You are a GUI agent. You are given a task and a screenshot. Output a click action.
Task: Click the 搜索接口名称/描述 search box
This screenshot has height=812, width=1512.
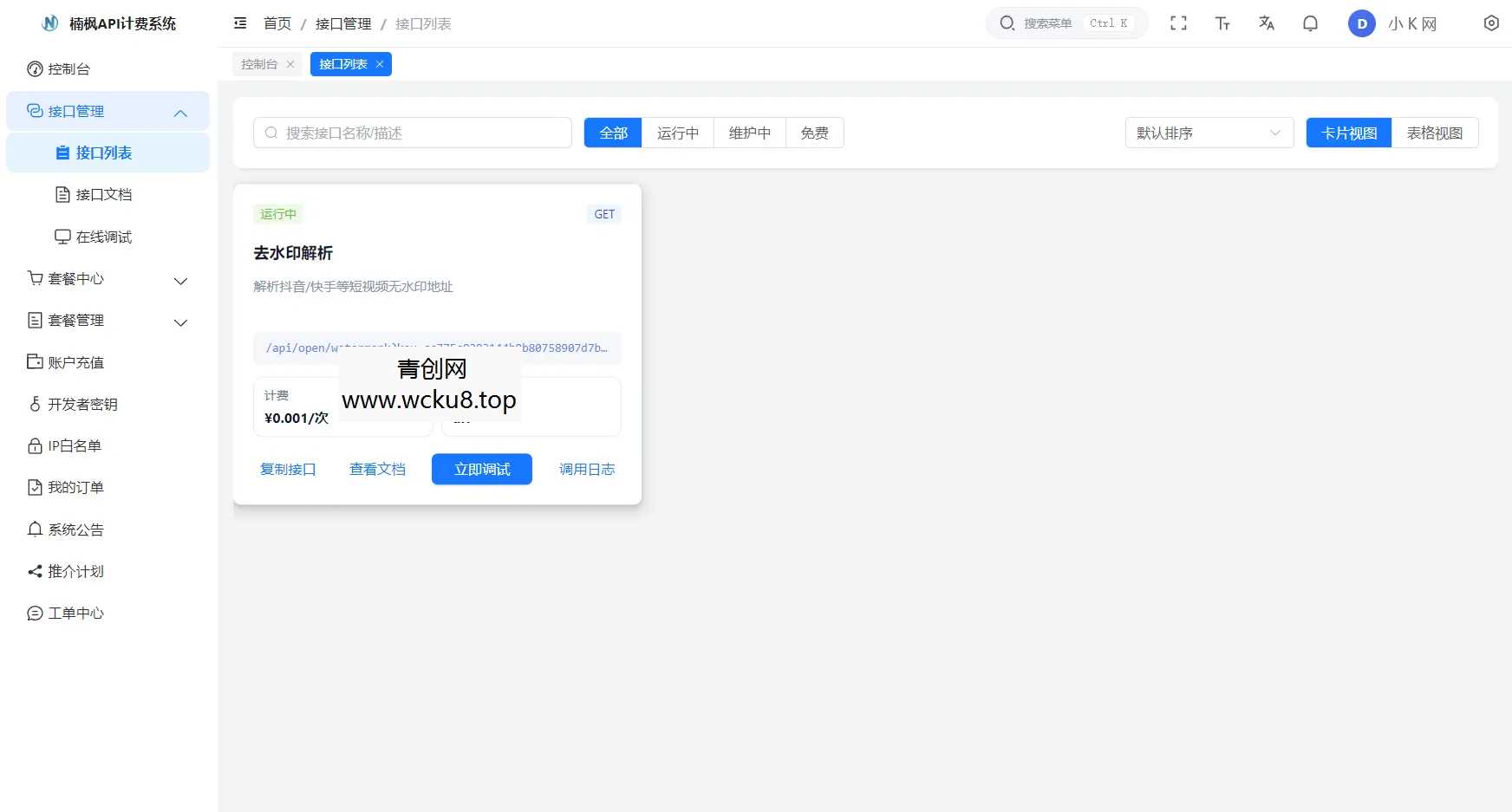(x=413, y=133)
